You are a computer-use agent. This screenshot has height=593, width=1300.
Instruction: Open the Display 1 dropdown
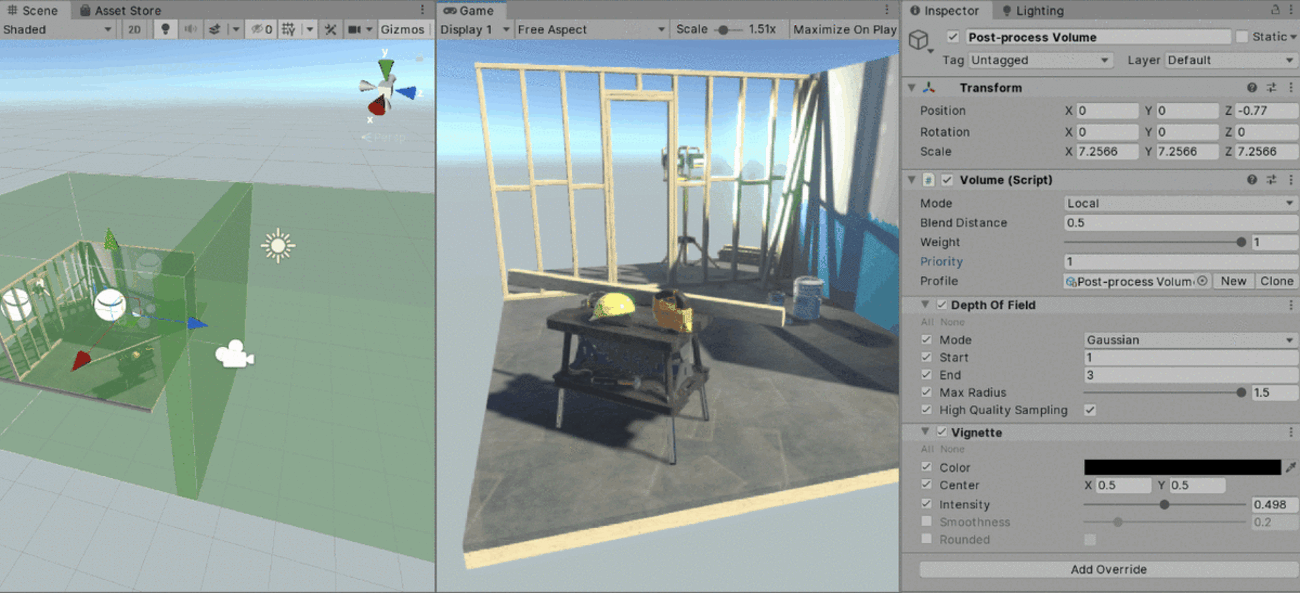pos(476,29)
